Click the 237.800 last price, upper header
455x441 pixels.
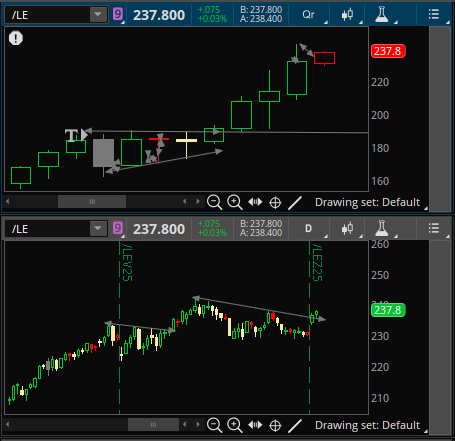coord(159,15)
